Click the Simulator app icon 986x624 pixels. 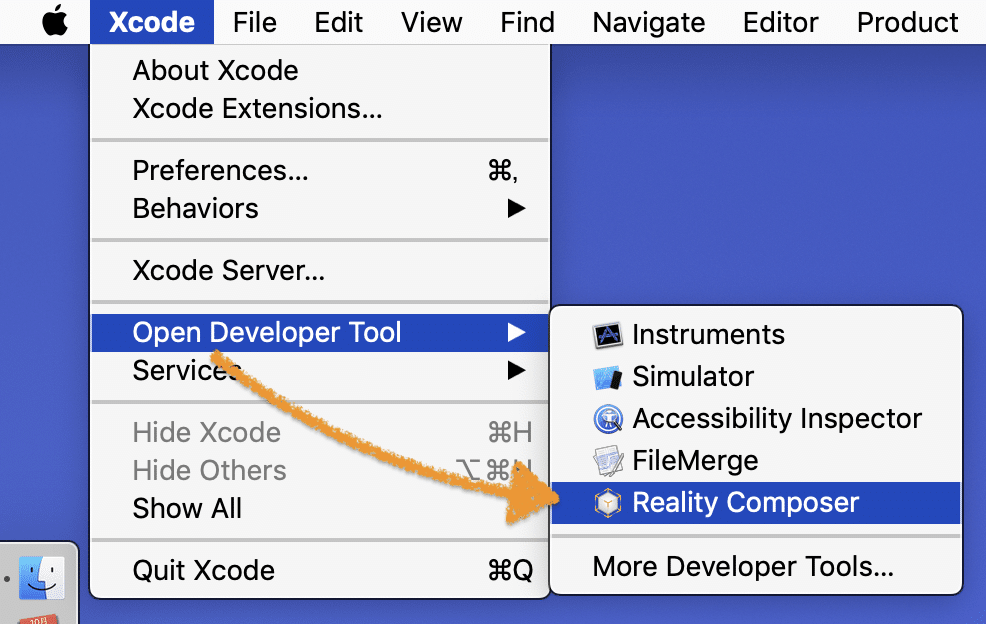pyautogui.click(x=608, y=377)
